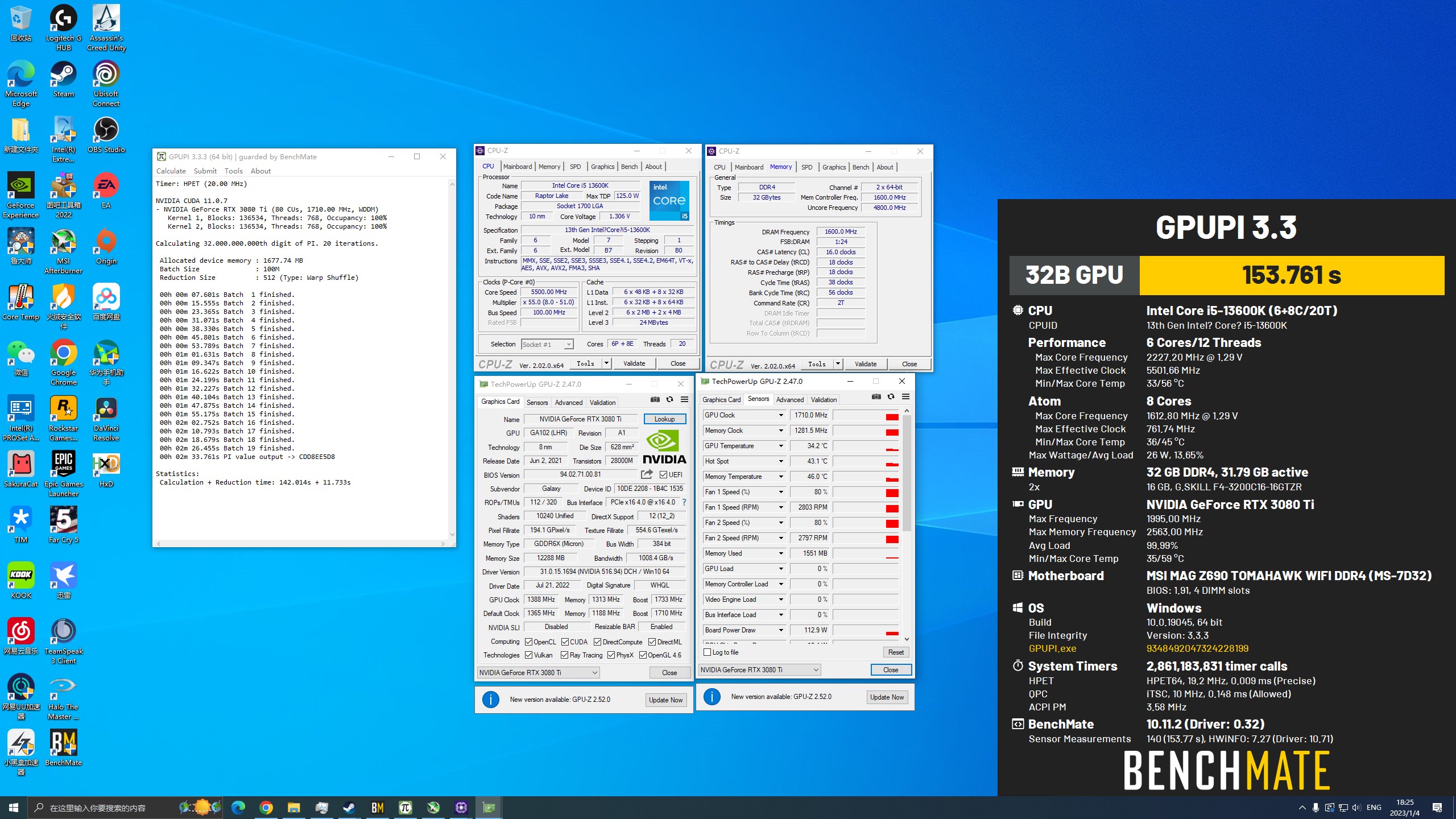The height and width of the screenshot is (819, 1456).
Task: Enable the Log to file checkbox
Action: (708, 652)
